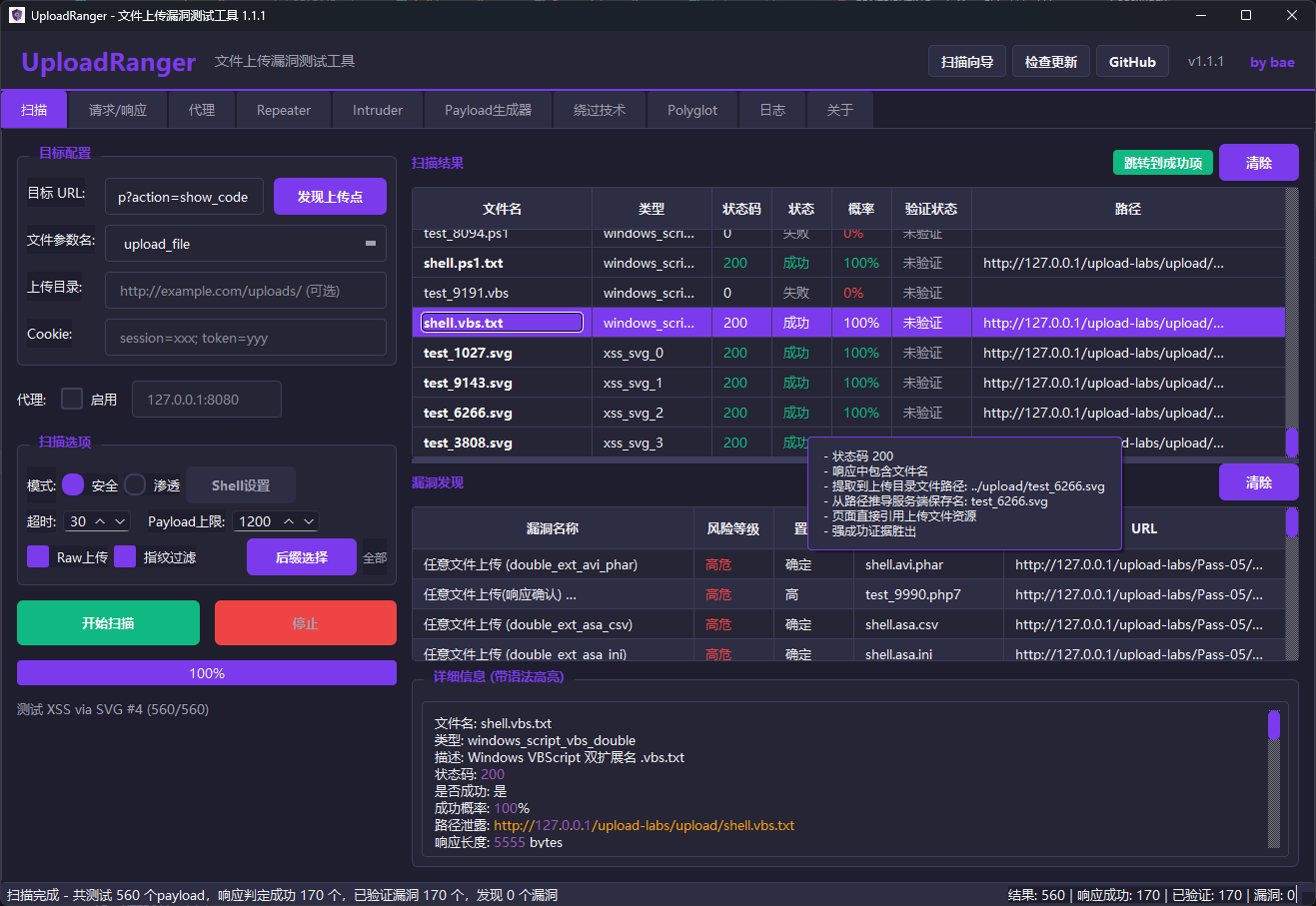Launch the 扫描向导 wizard
This screenshot has width=1316, height=906.
click(x=967, y=62)
